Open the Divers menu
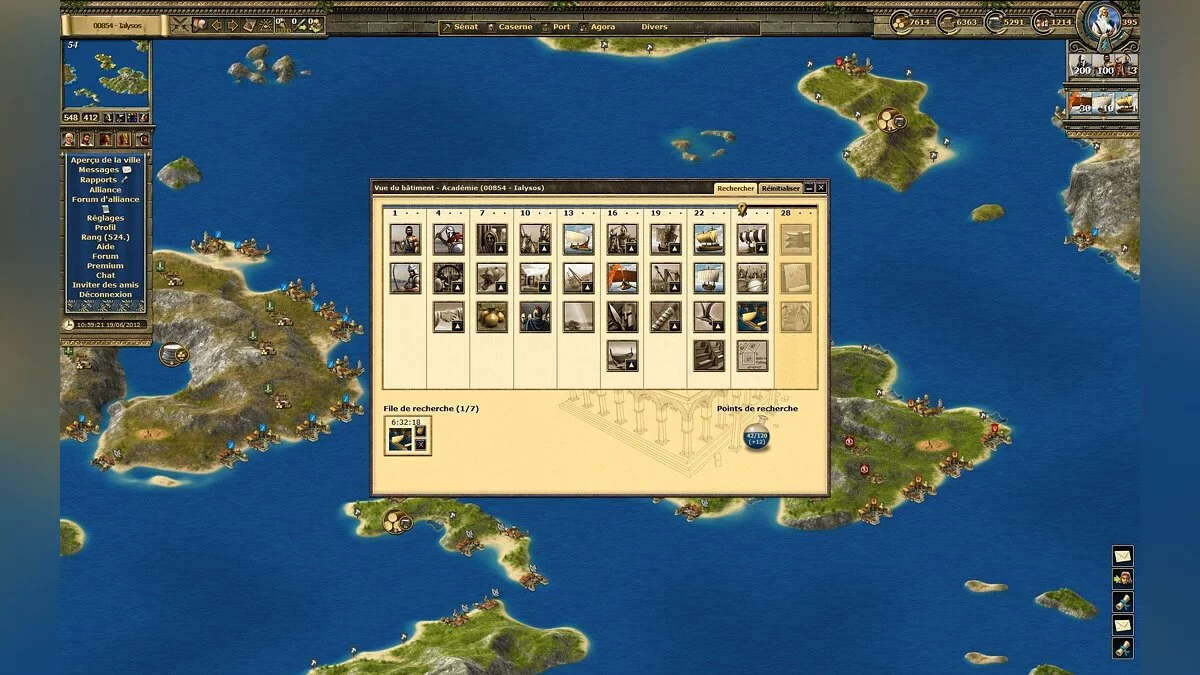The width and height of the screenshot is (1200, 675). coord(654,27)
